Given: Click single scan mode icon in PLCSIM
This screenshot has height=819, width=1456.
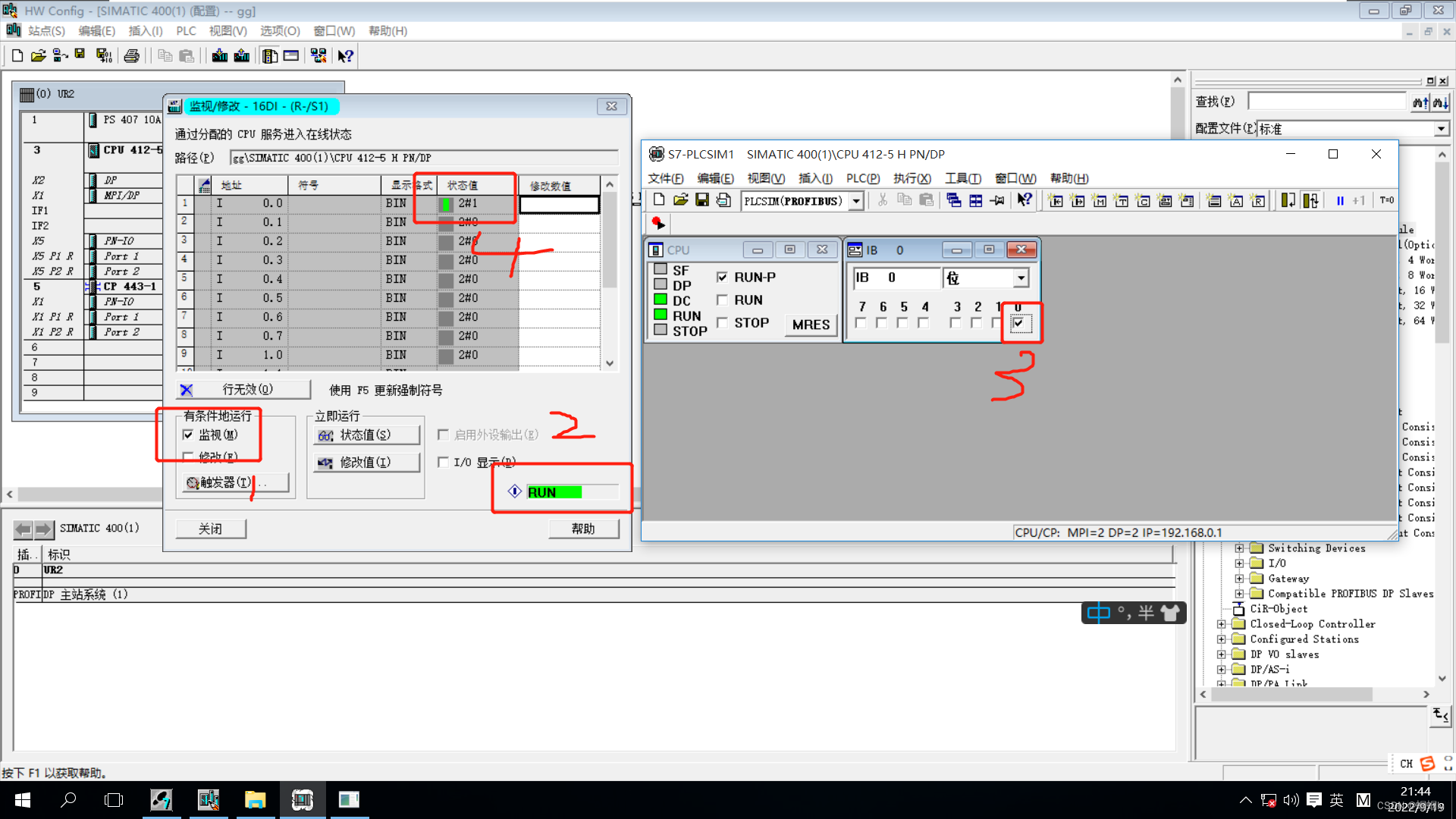Looking at the screenshot, I should (x=1288, y=200).
